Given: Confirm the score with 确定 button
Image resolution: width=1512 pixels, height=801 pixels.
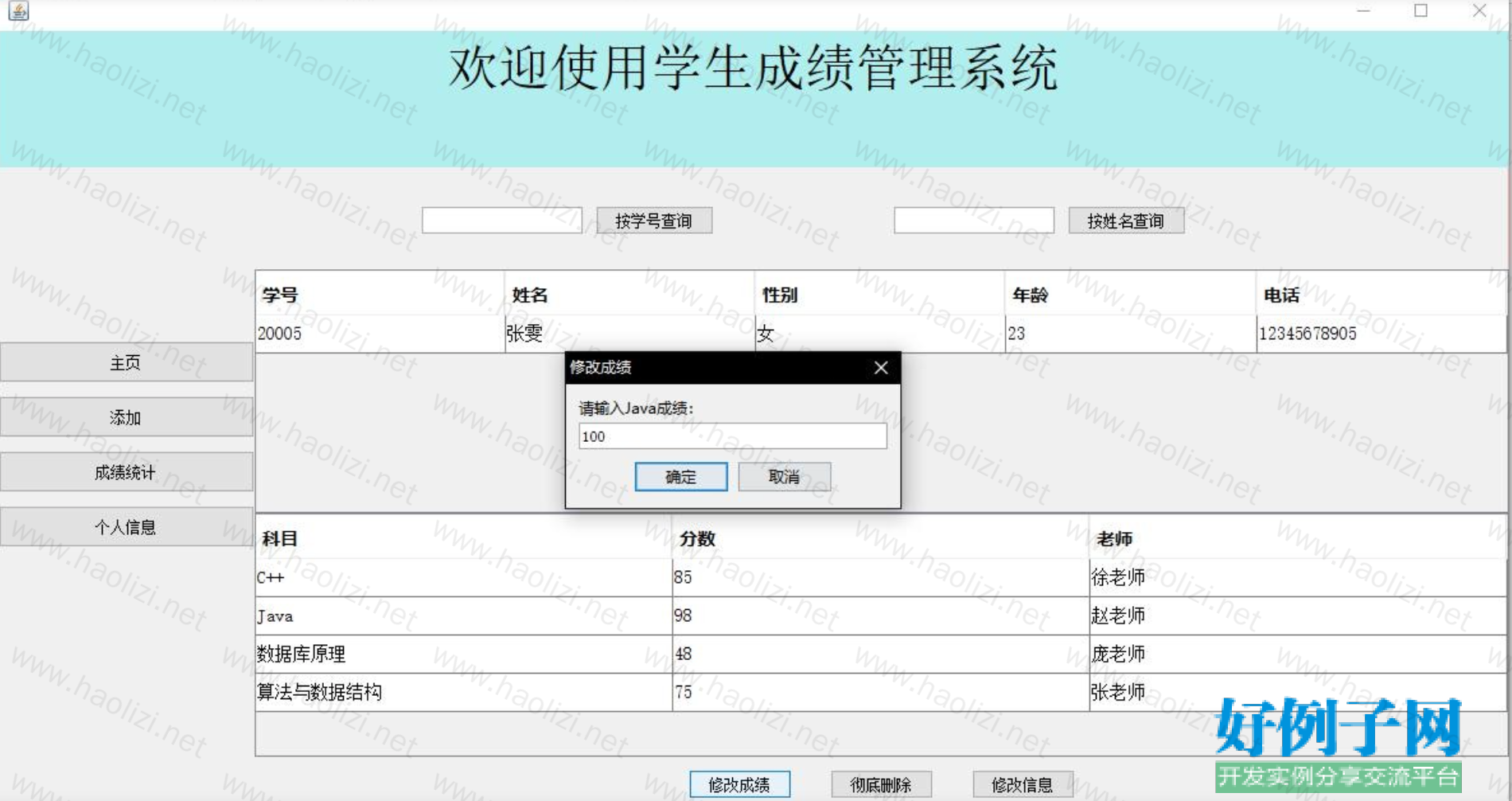Looking at the screenshot, I should [680, 477].
